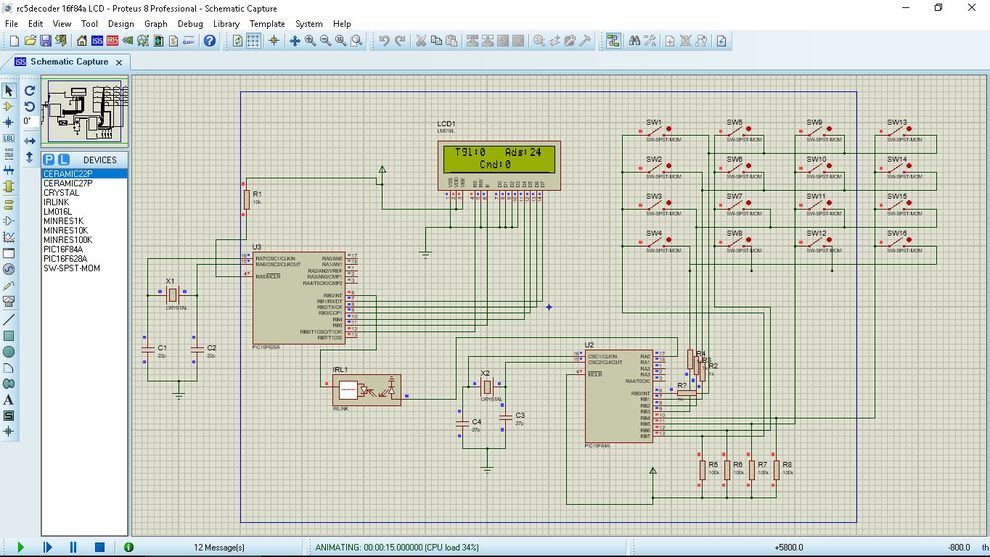Select the Junction dot mode tool
Image resolution: width=990 pixels, height=557 pixels.
[x=9, y=123]
